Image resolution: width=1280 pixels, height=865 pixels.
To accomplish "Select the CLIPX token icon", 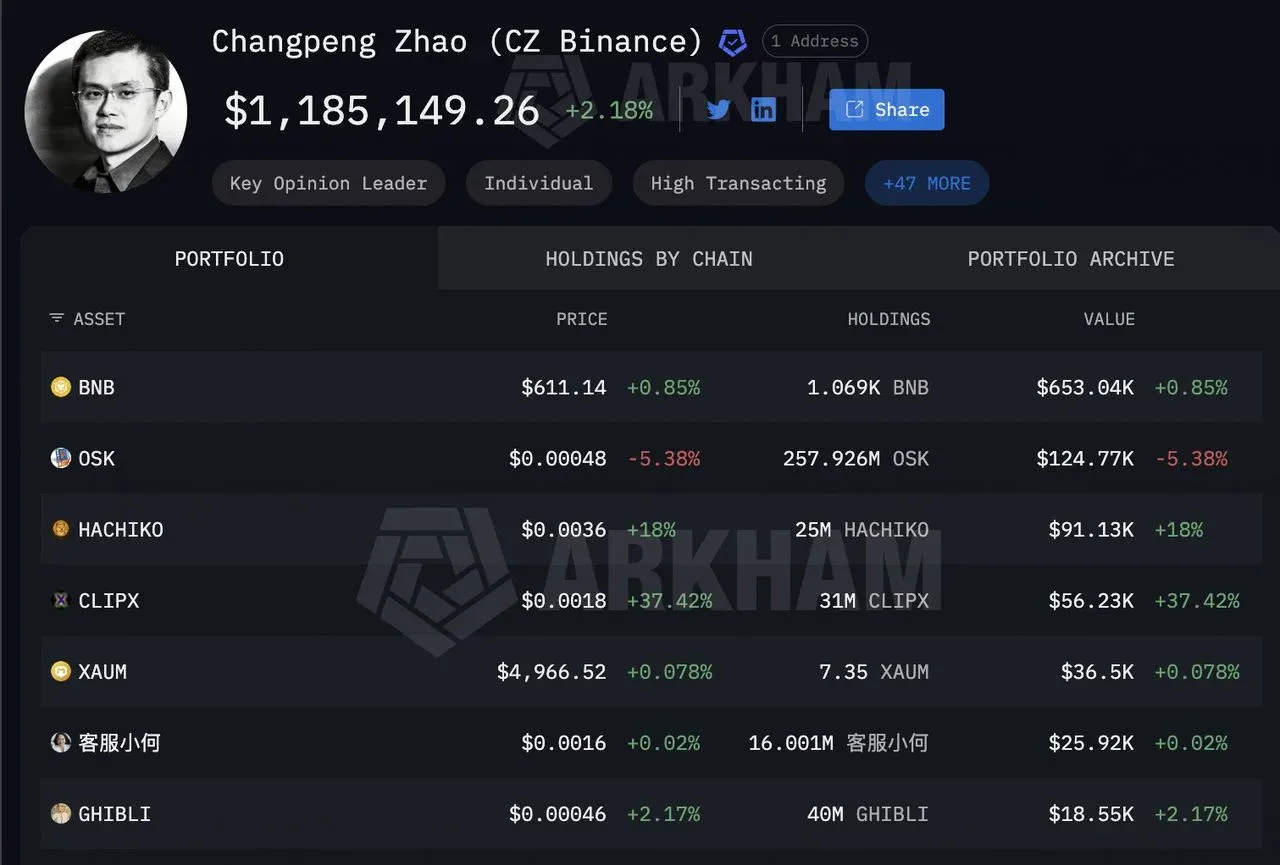I will pos(60,600).
